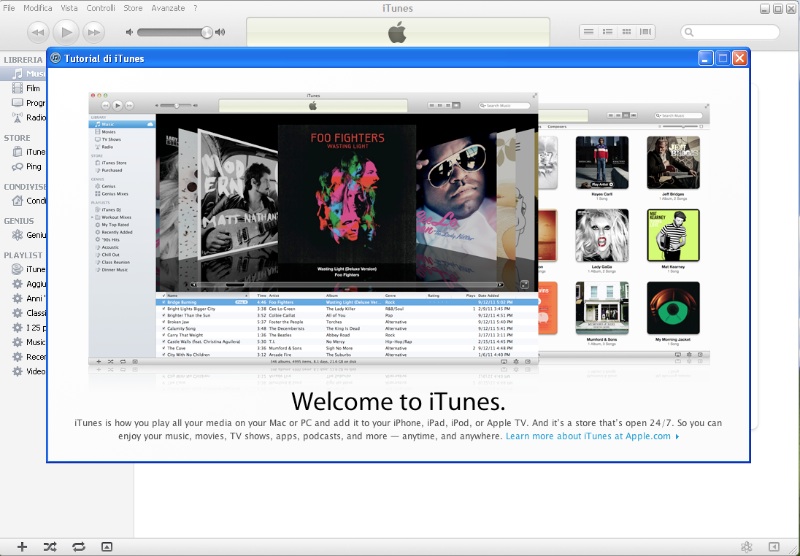Viewport: 800px width, 556px height.
Task: Open the Controlli menu
Action: click(x=101, y=8)
